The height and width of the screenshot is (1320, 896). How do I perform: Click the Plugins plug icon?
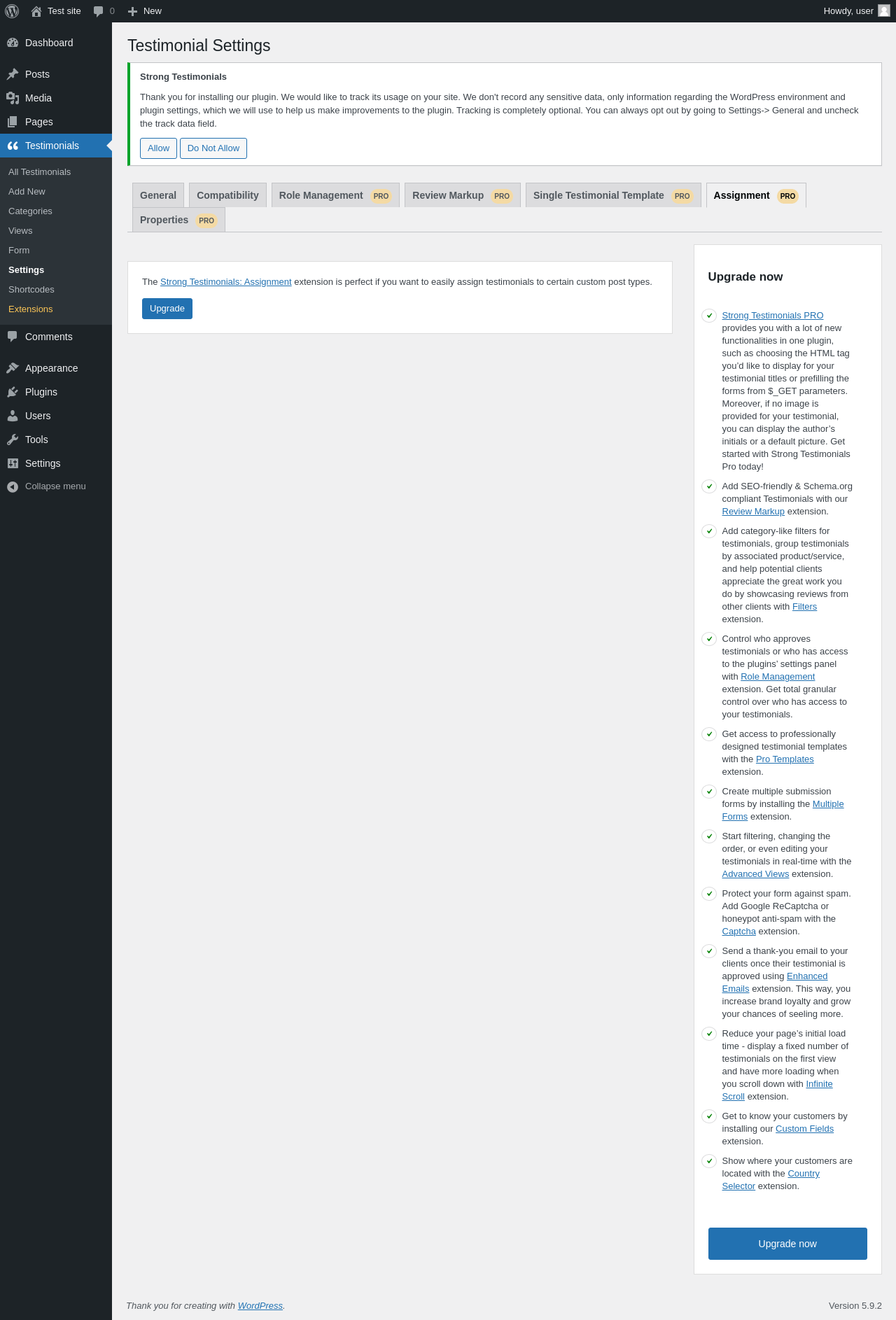point(13,392)
